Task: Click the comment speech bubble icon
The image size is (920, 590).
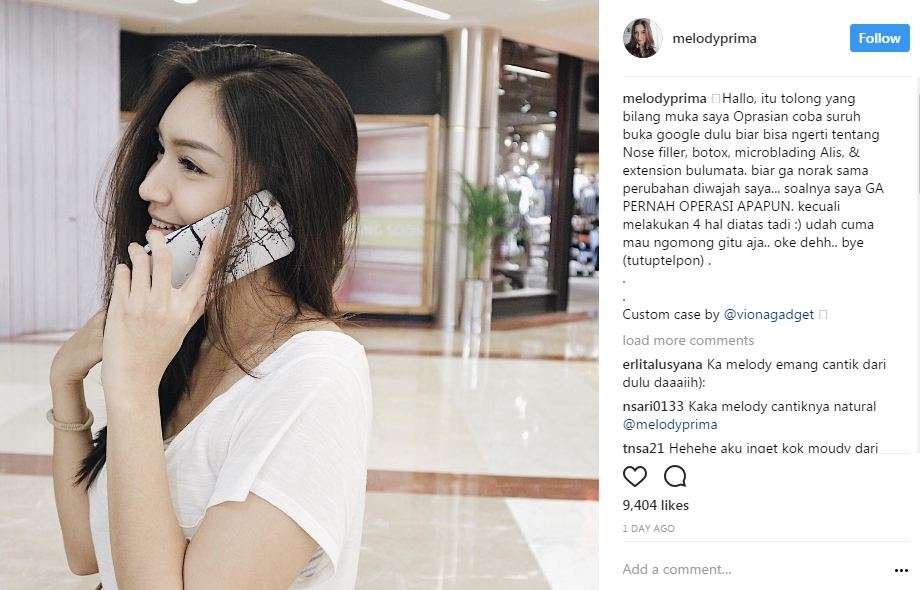Action: 675,476
